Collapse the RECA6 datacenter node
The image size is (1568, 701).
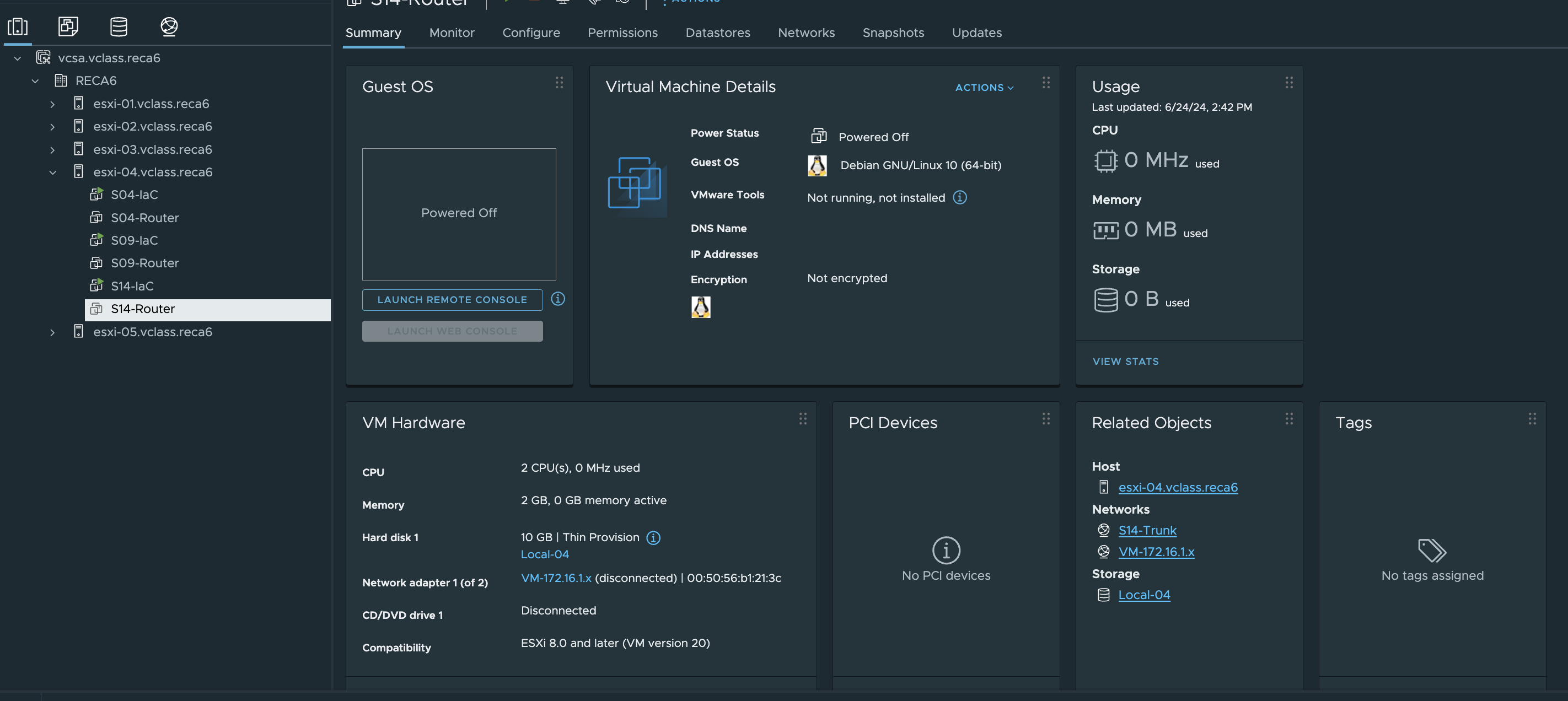pos(35,81)
